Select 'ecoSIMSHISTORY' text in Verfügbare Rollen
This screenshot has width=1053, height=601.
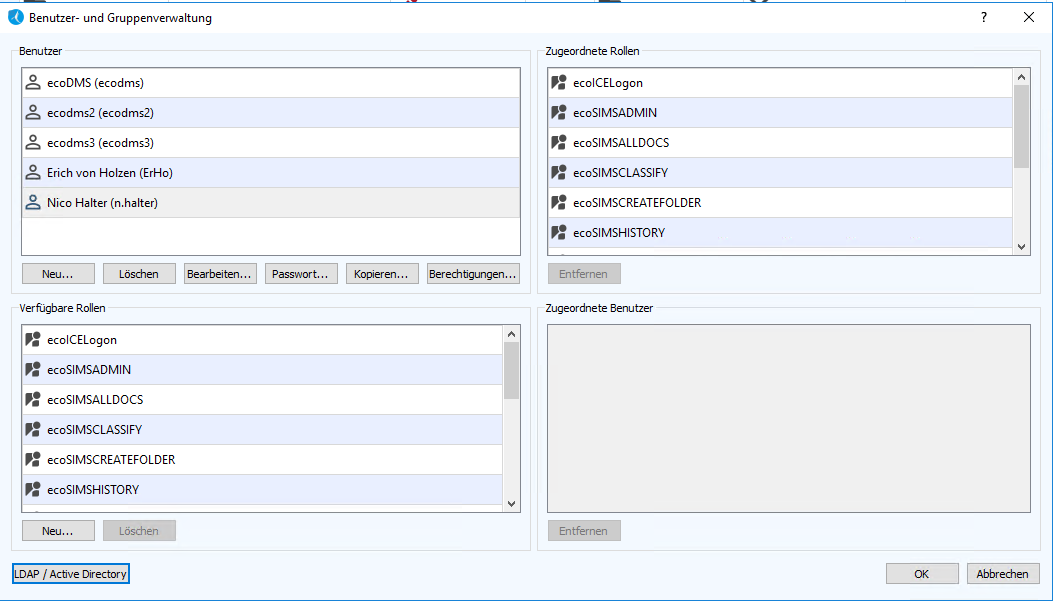tap(93, 490)
